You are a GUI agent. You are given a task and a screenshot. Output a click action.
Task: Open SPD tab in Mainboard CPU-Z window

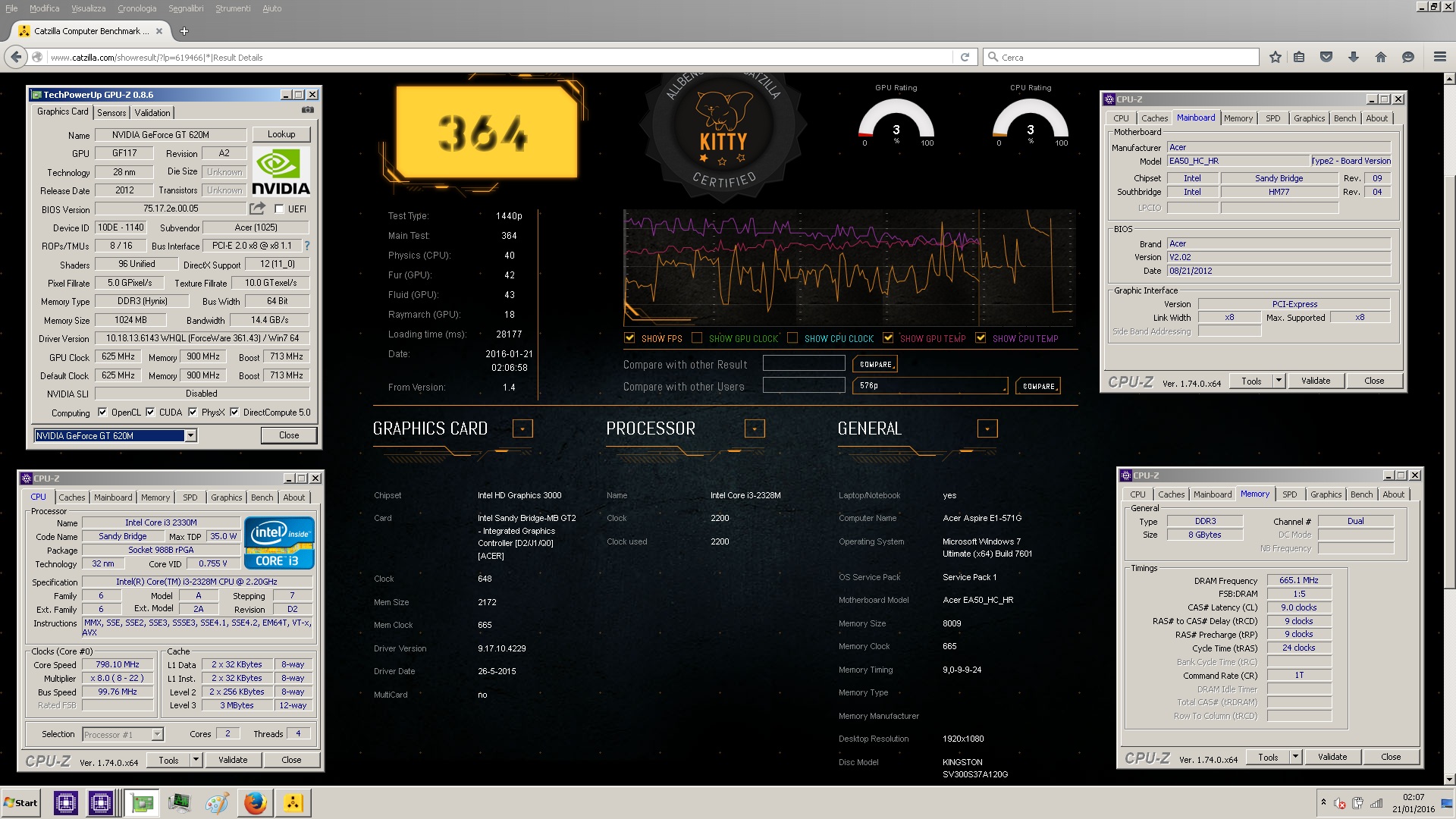tap(1273, 118)
